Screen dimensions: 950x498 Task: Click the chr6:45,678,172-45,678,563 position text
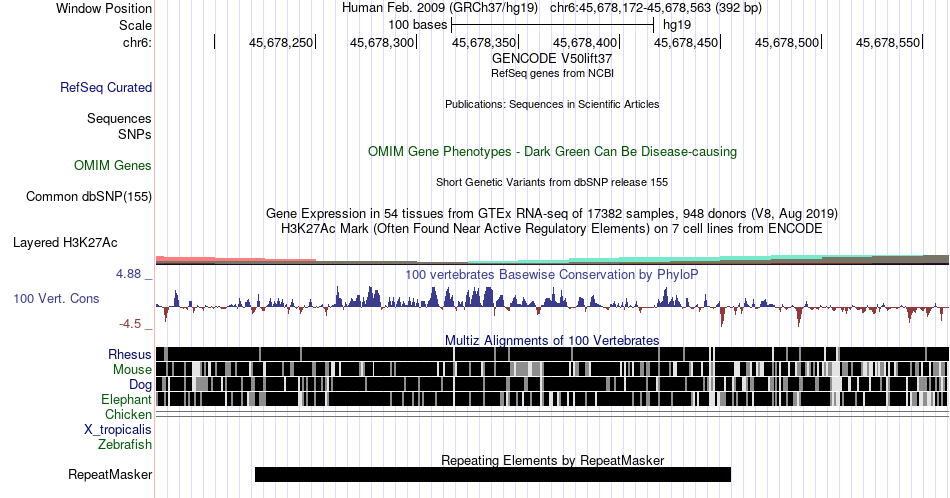[x=656, y=8]
